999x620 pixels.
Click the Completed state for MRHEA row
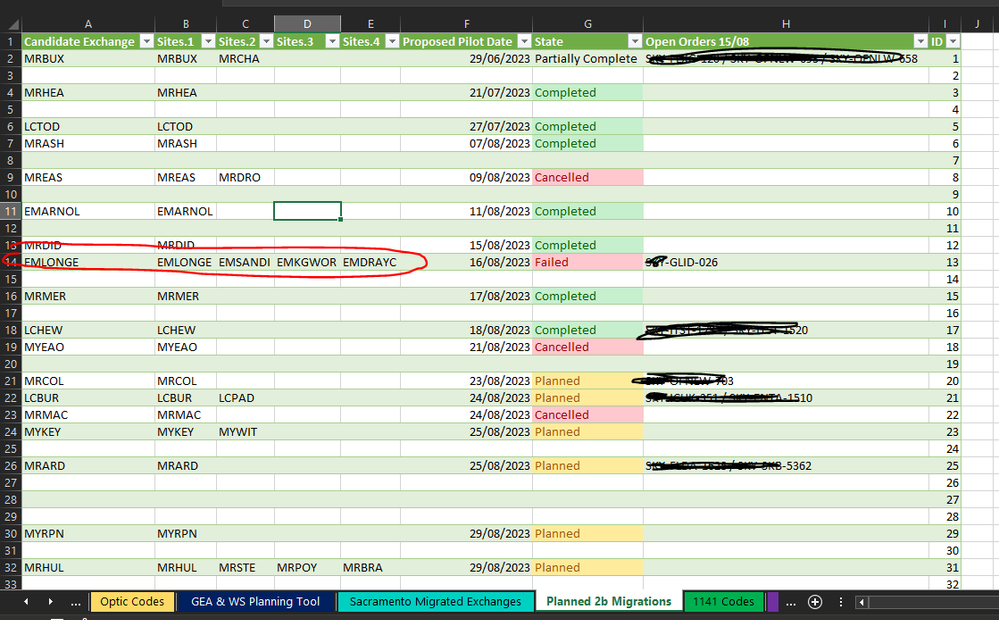587,92
